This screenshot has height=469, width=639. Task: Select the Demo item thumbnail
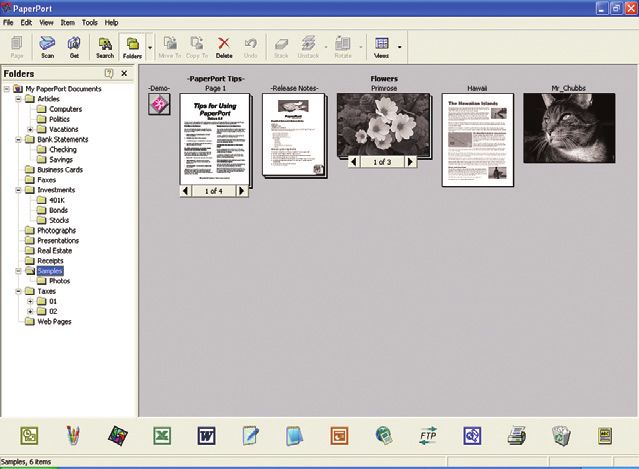click(x=159, y=104)
